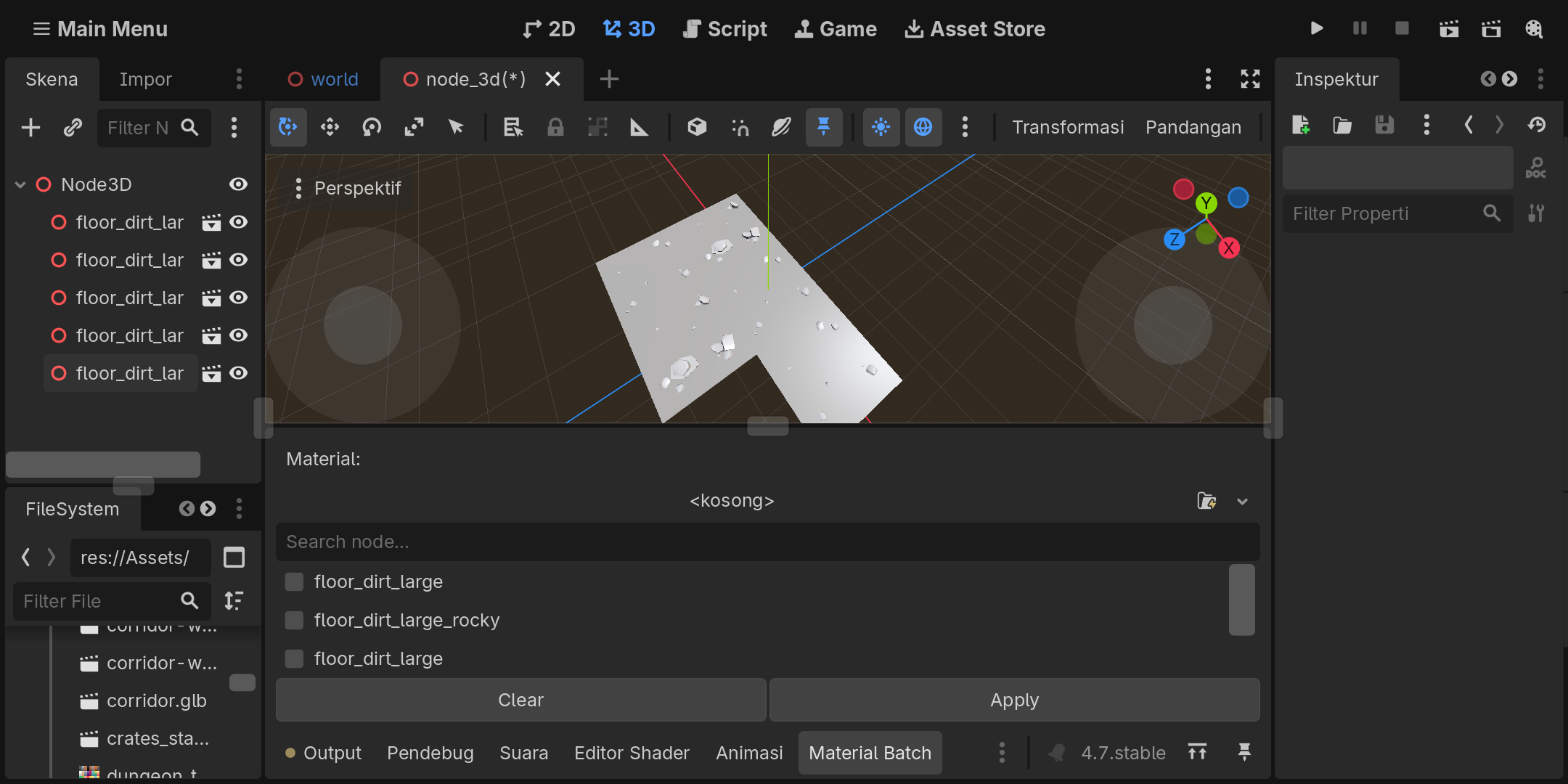The width and height of the screenshot is (1568, 784).
Task: Open Skena dock options three dots
Action: [239, 79]
